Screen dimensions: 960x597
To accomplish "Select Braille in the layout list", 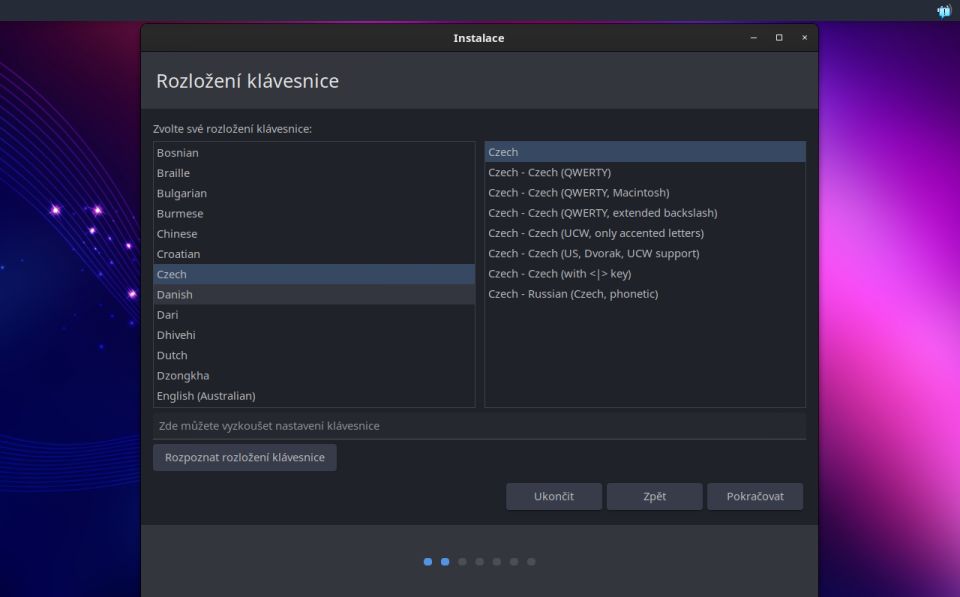I will tap(314, 173).
